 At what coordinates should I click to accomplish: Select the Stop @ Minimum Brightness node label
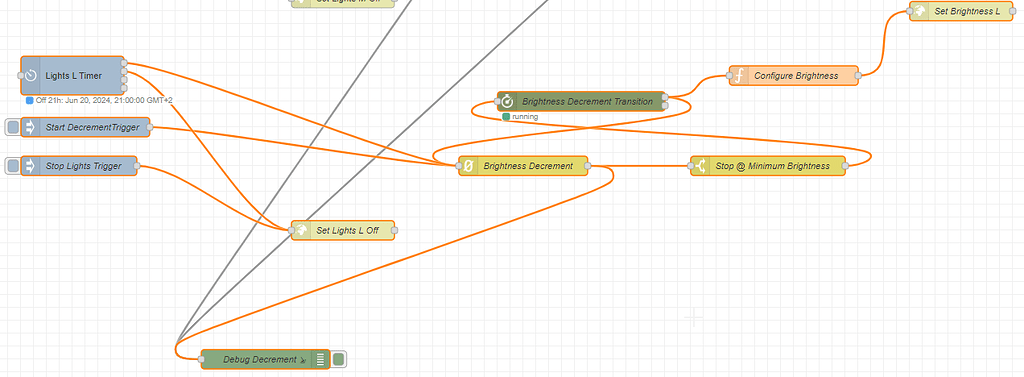pyautogui.click(x=773, y=166)
